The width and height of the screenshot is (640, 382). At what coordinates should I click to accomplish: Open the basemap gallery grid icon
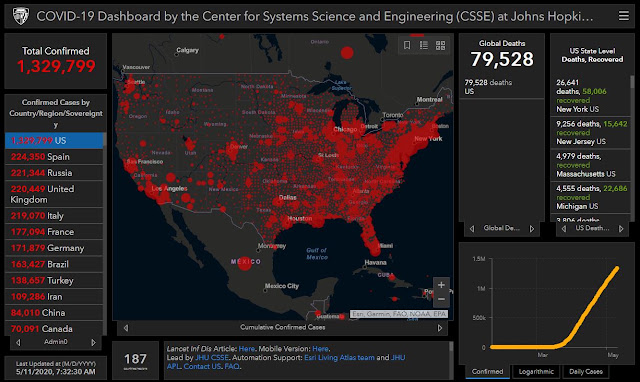pos(440,45)
